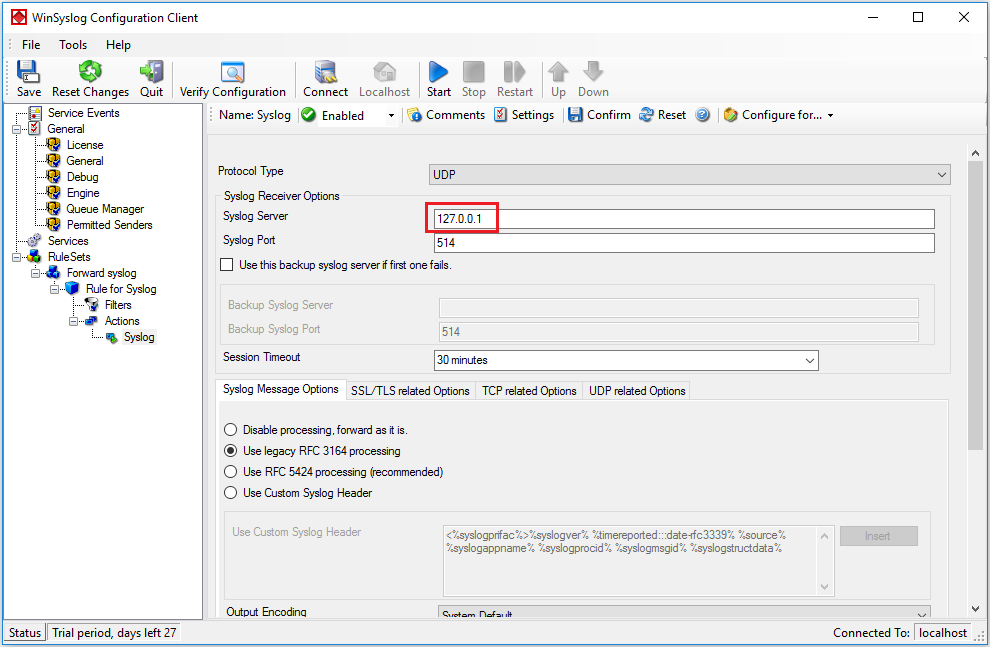Click the Status label in status bar
Image resolution: width=990 pixels, height=647 pixels.
(x=25, y=632)
